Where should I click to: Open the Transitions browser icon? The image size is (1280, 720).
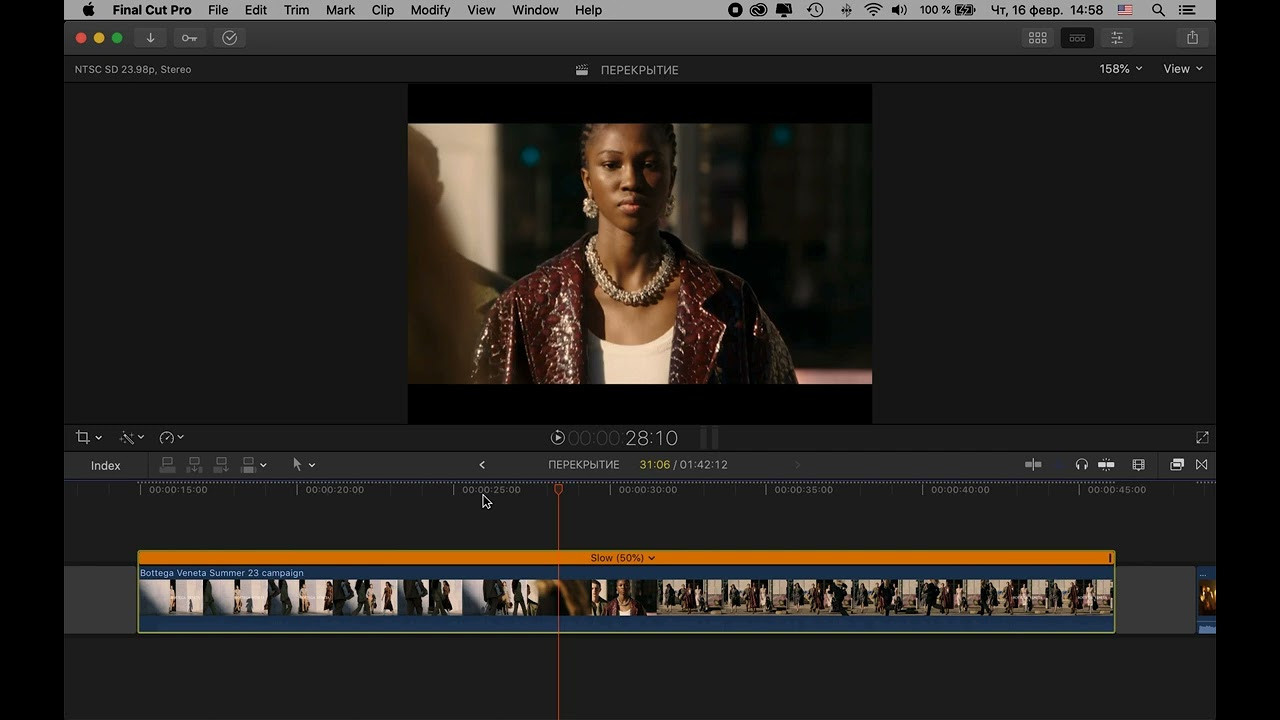coord(1201,465)
